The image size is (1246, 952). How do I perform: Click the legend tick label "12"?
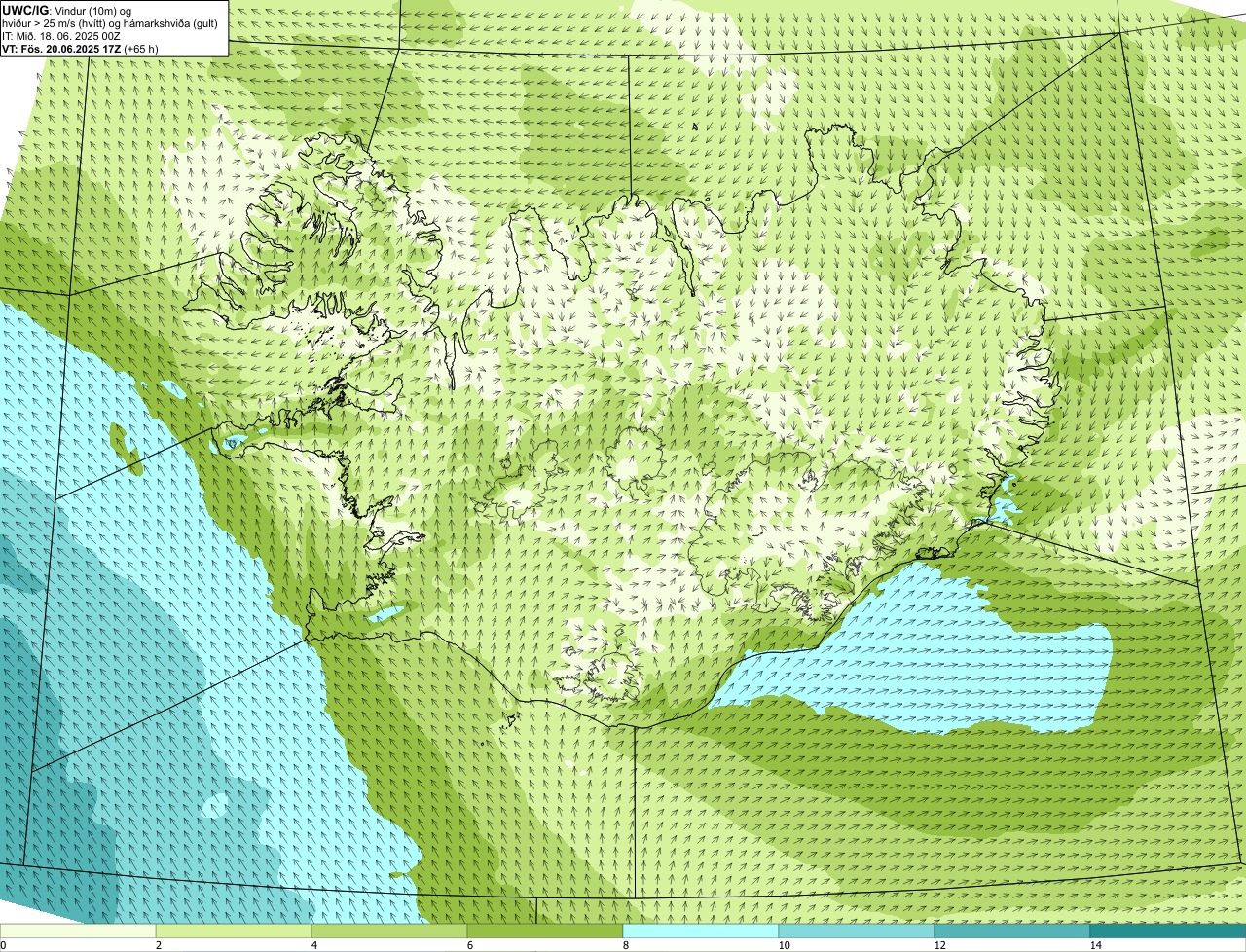click(939, 945)
